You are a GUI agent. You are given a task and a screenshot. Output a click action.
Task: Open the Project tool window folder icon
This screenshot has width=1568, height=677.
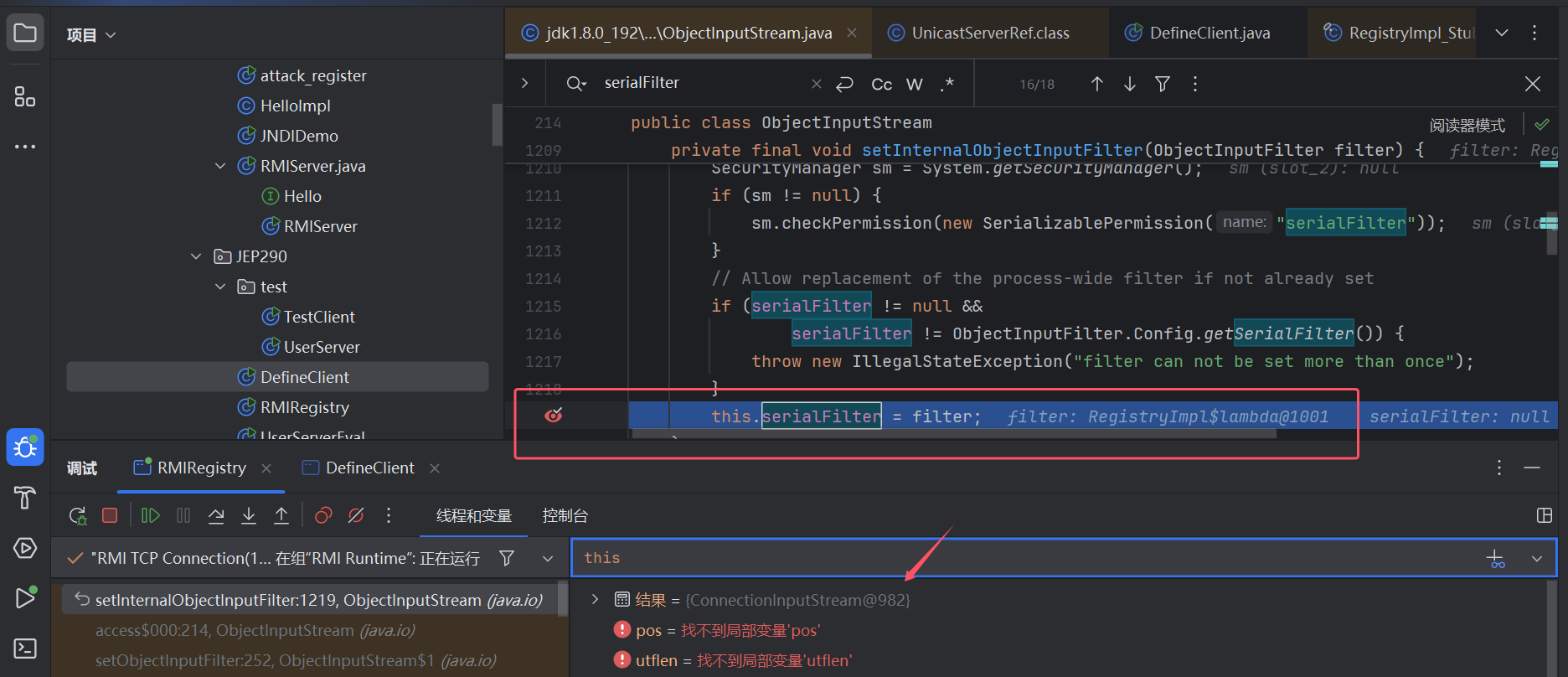click(25, 34)
